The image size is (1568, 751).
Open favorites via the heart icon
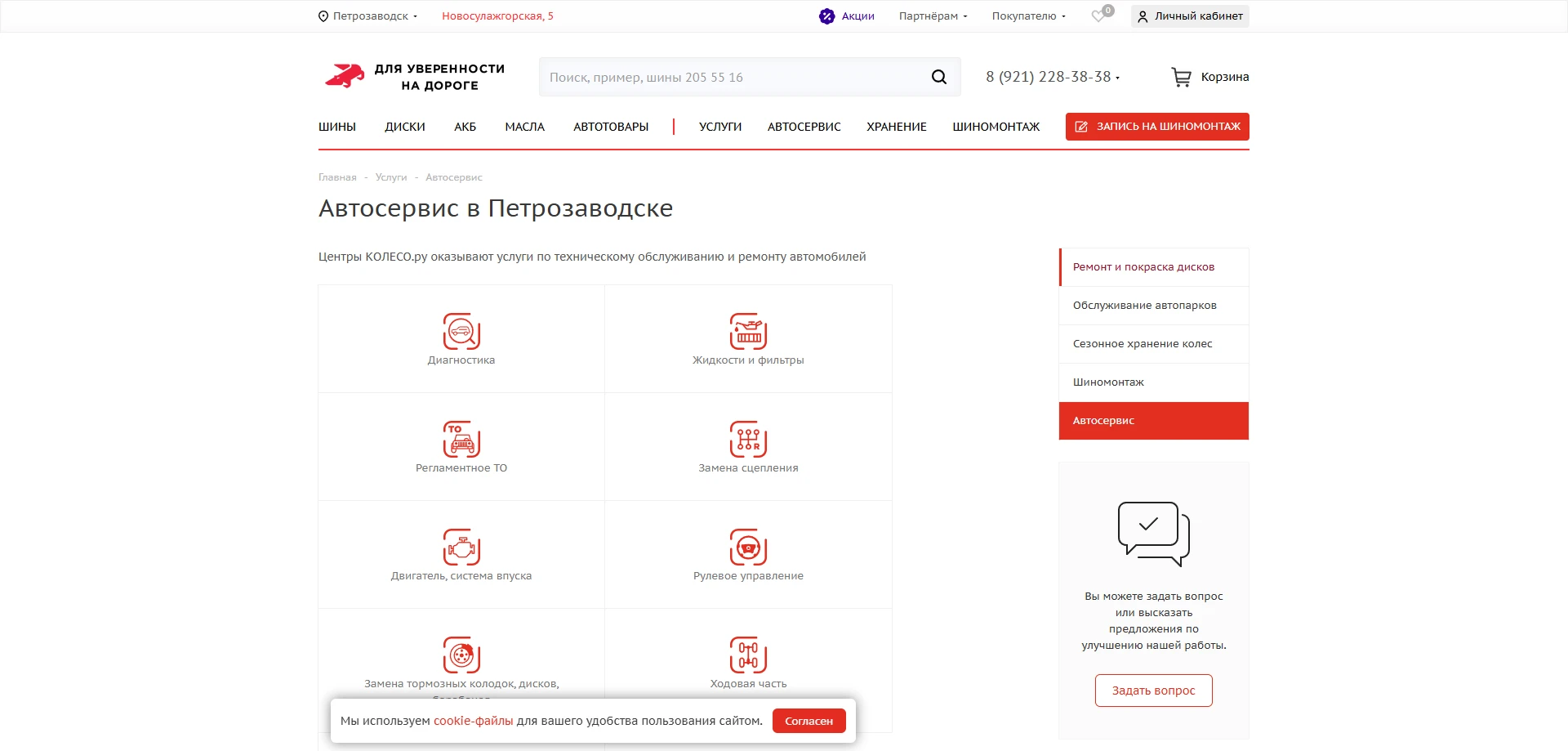coord(1099,16)
